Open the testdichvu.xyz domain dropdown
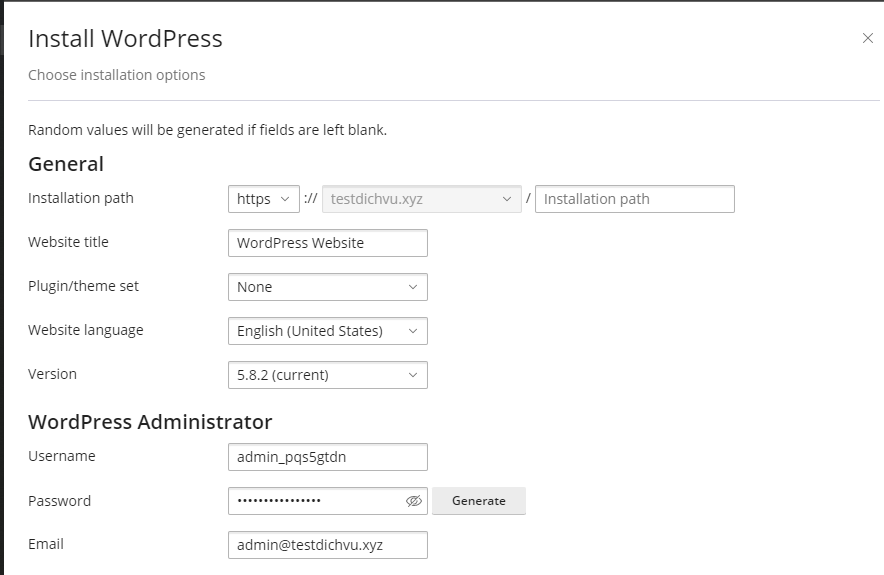This screenshot has height=575, width=884. pyautogui.click(x=422, y=199)
